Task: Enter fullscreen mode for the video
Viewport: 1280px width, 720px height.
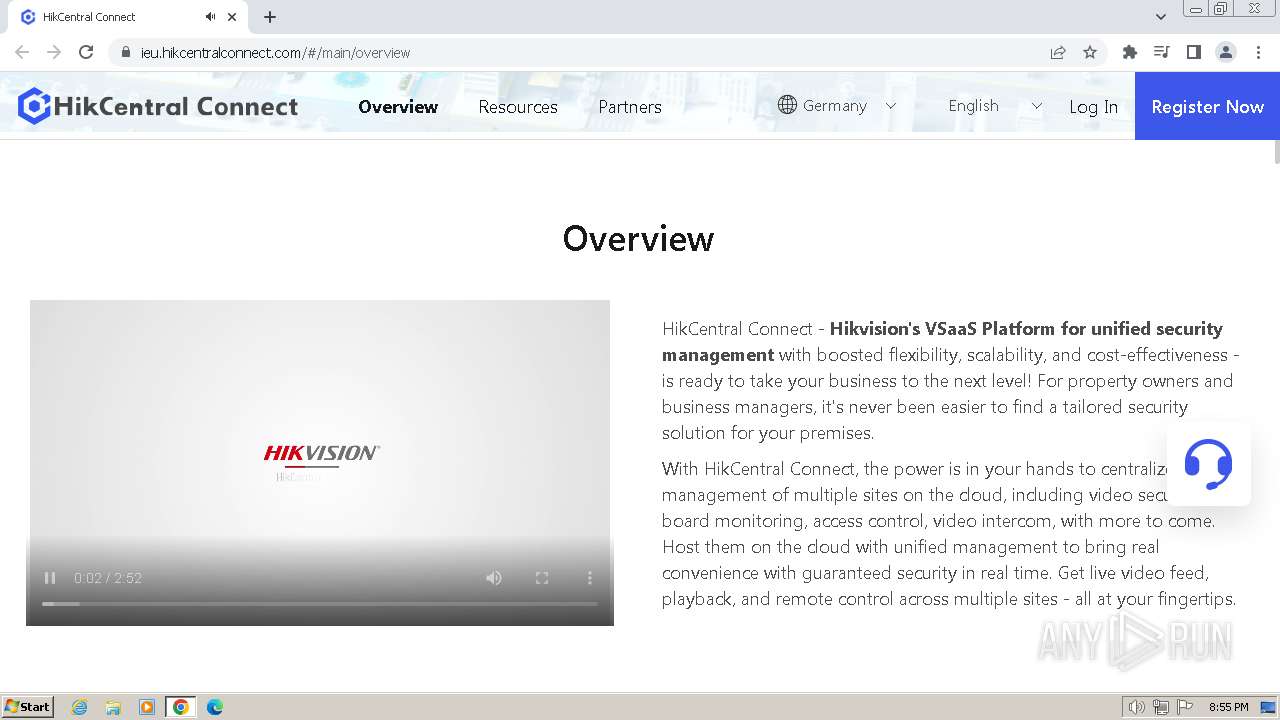Action: coord(542,578)
